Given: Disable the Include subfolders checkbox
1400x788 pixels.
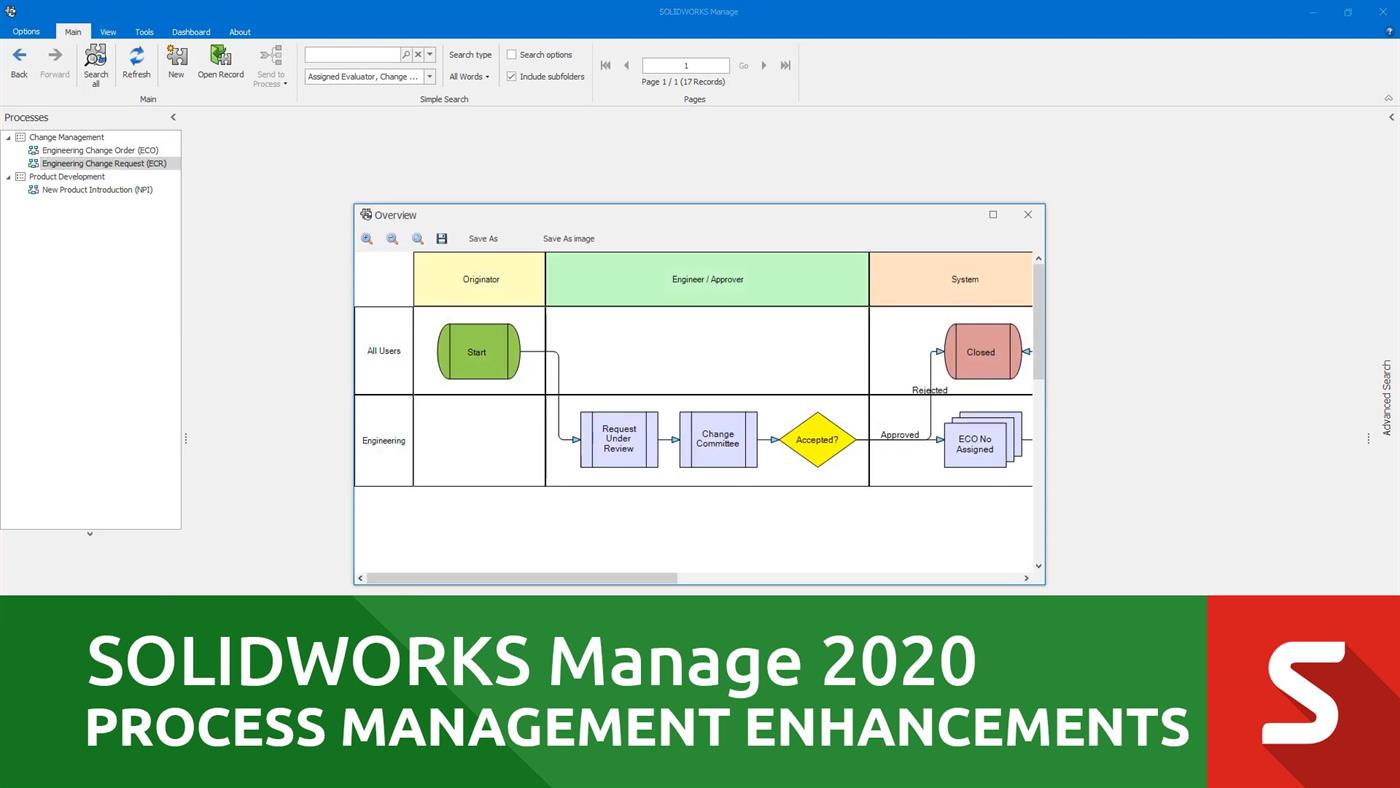Looking at the screenshot, I should (x=511, y=76).
